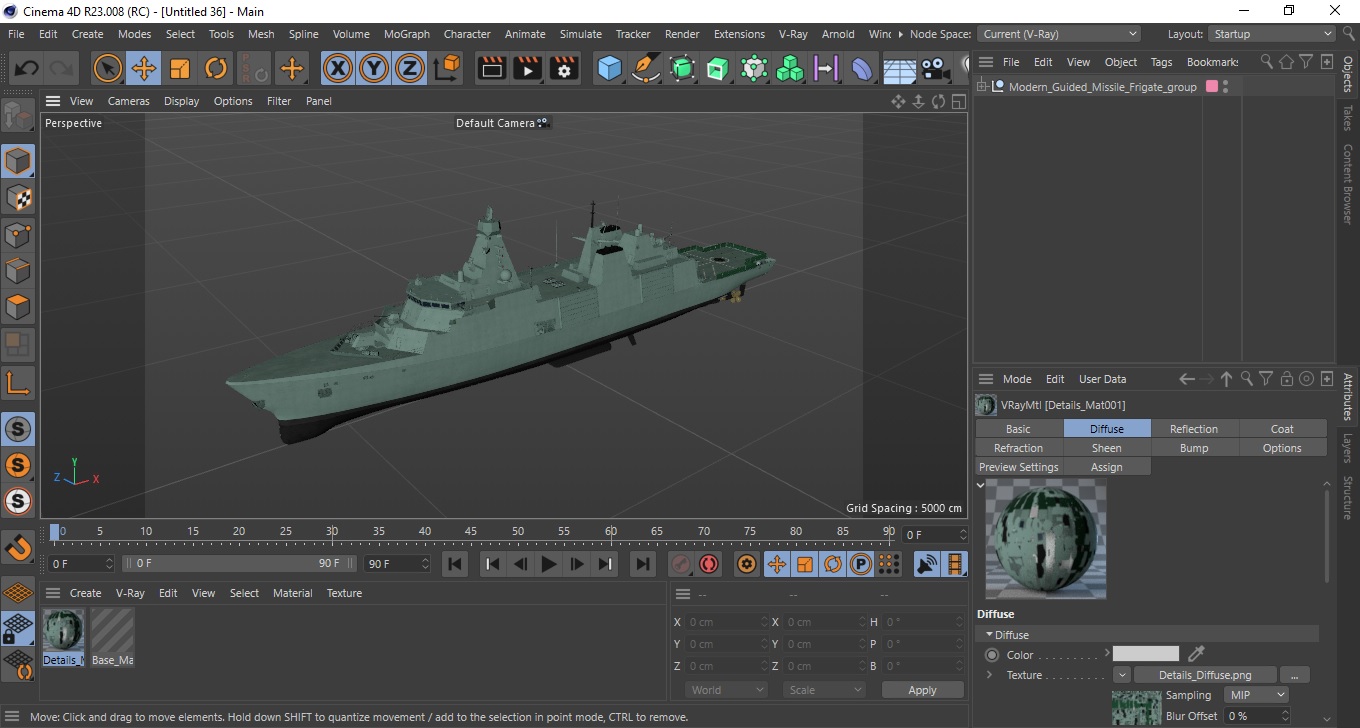Expand the Modern_Guided_Missile_Frigate_group tree item

coord(983,87)
